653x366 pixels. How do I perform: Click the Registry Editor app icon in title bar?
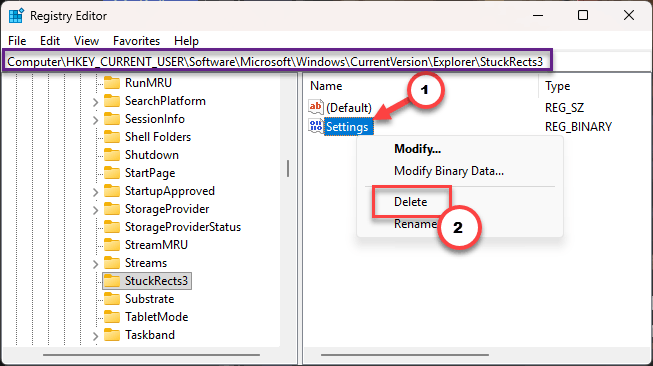coord(16,16)
